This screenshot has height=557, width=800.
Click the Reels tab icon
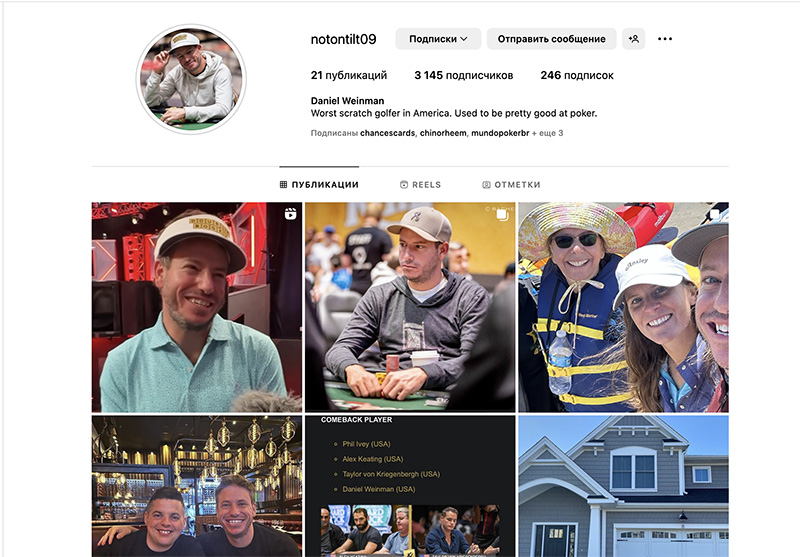[x=404, y=185]
